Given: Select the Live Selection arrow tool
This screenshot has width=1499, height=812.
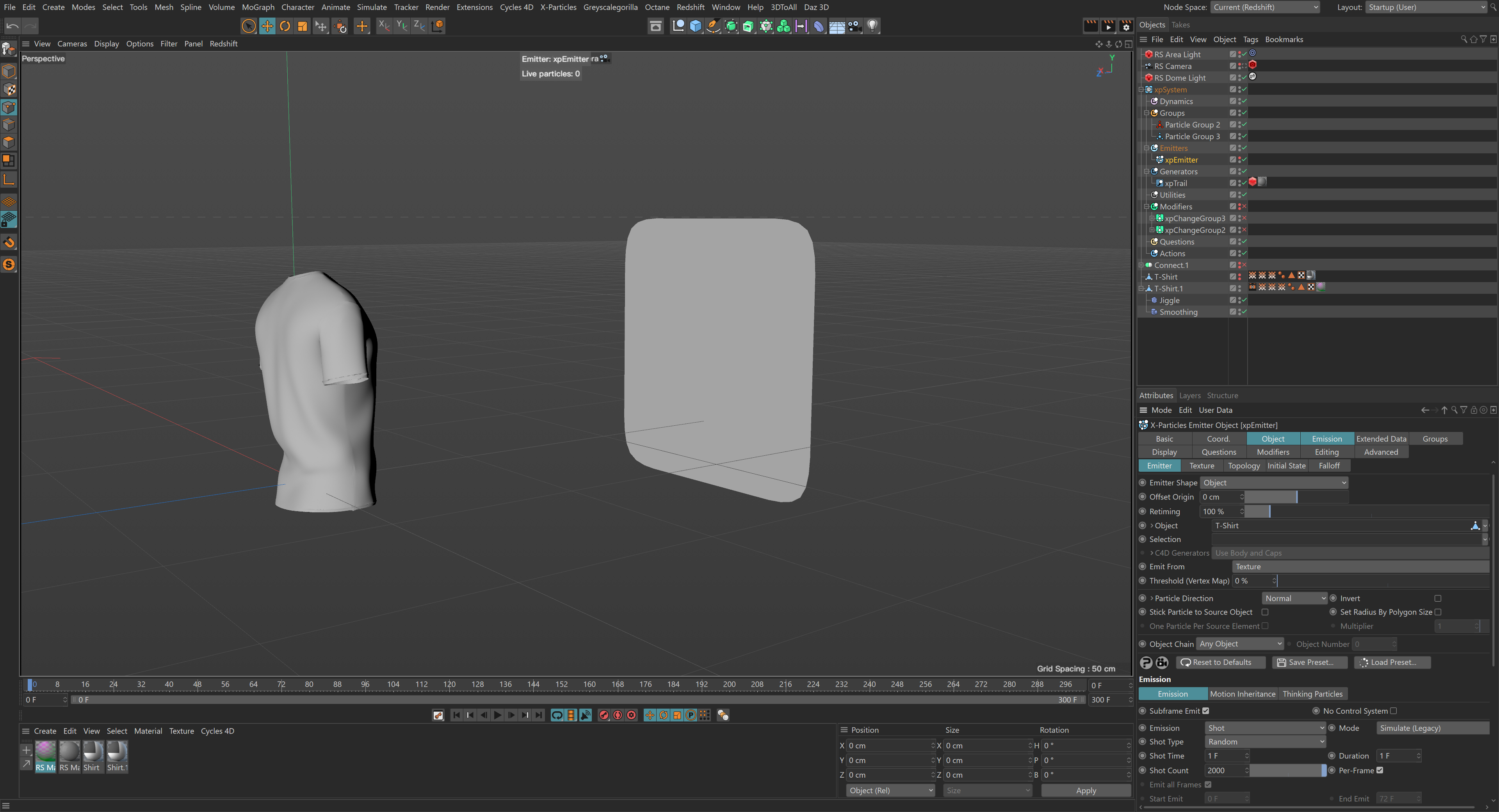Looking at the screenshot, I should pyautogui.click(x=249, y=26).
